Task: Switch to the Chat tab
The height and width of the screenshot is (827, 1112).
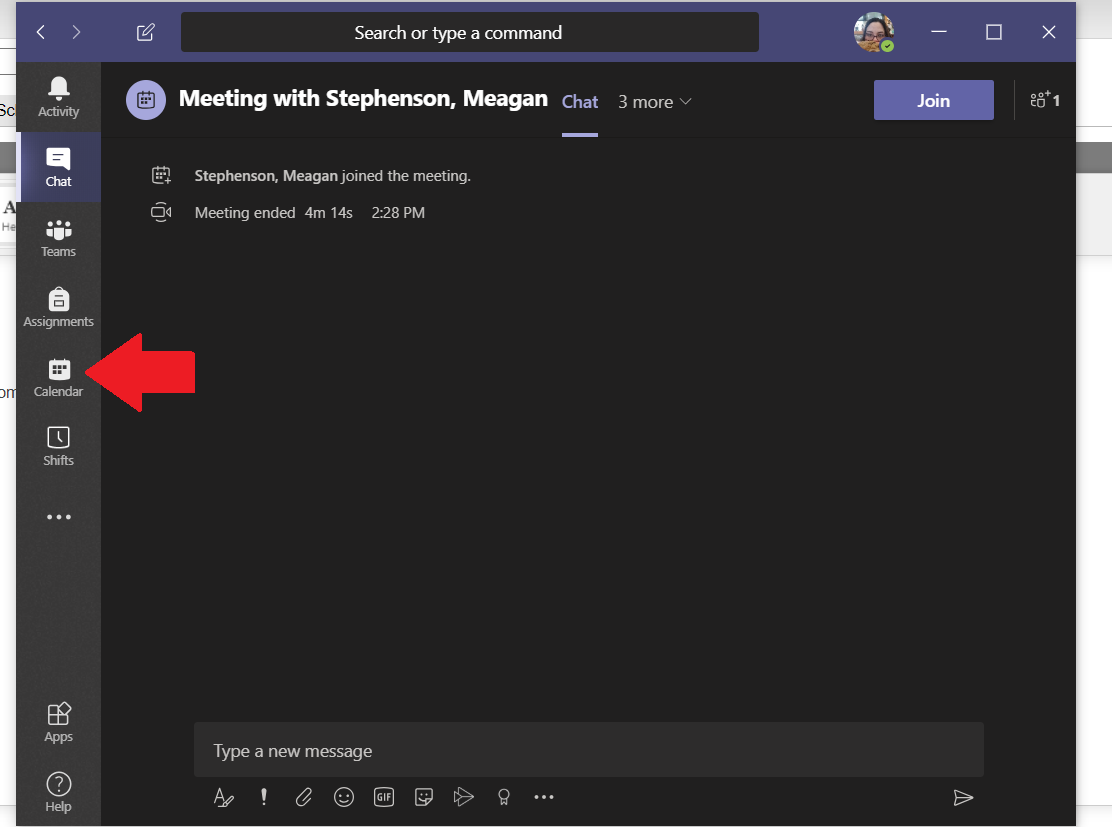Action: click(x=579, y=102)
